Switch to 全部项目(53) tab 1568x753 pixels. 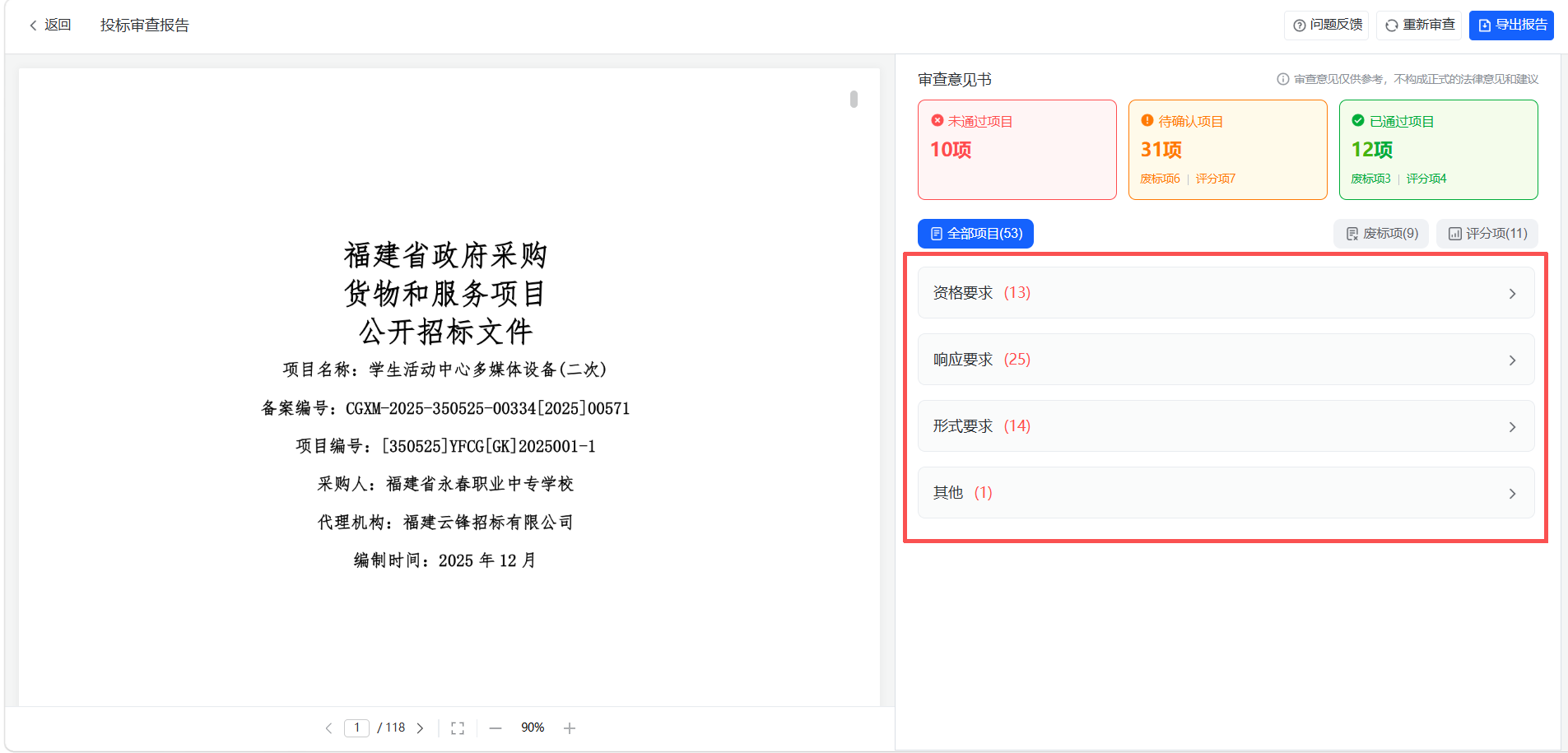coord(975,234)
